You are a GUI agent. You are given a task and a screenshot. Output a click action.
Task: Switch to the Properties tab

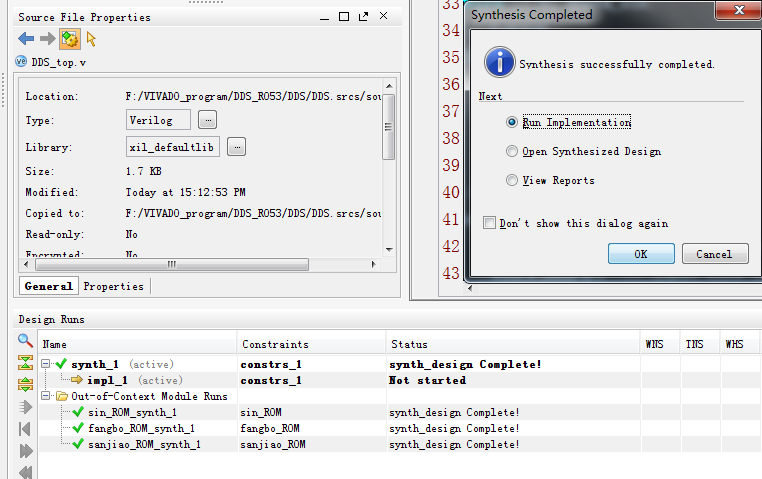pyautogui.click(x=113, y=286)
